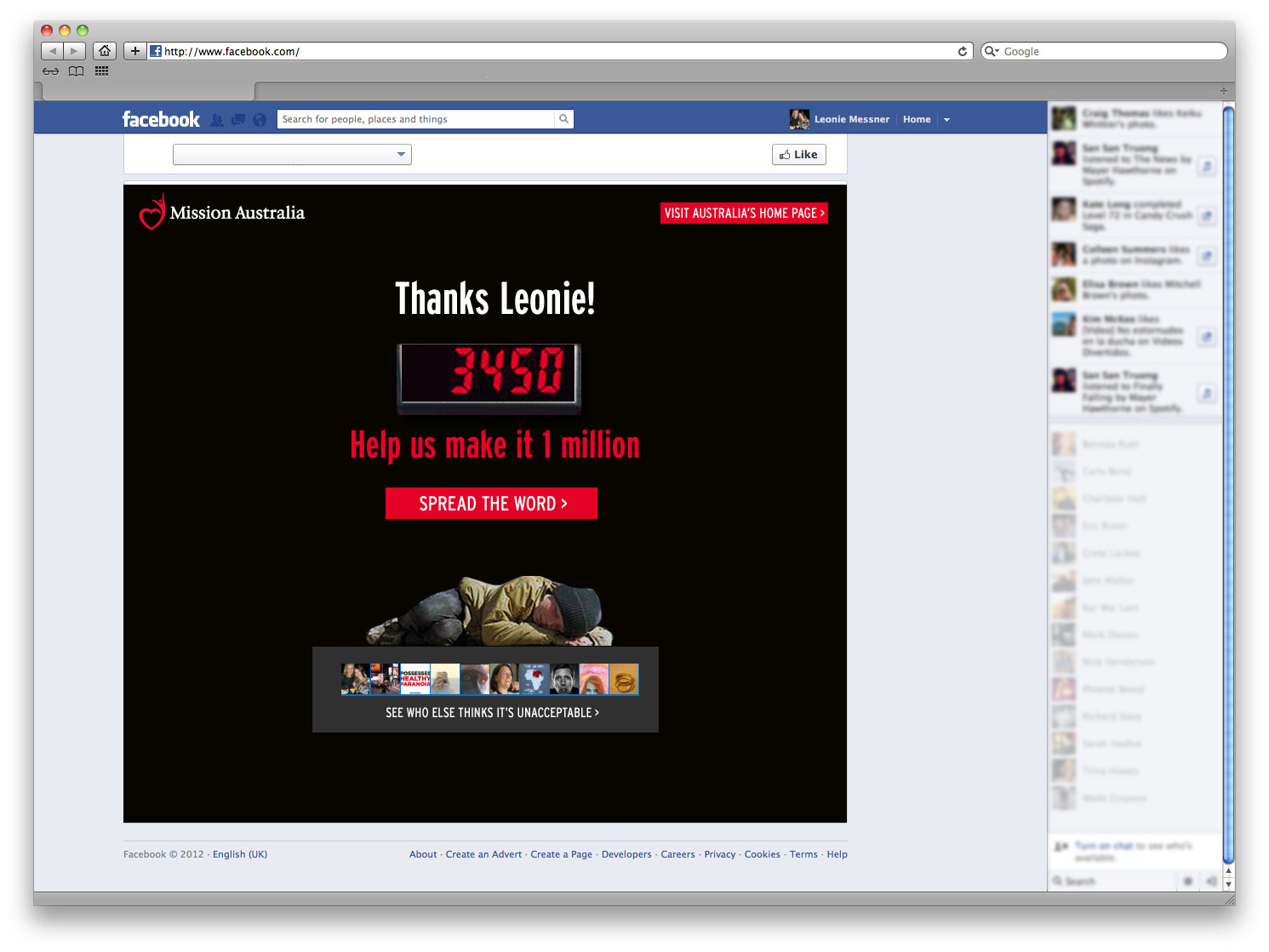Click the facebook logo
This screenshot has height=952, width=1269.
point(161,119)
